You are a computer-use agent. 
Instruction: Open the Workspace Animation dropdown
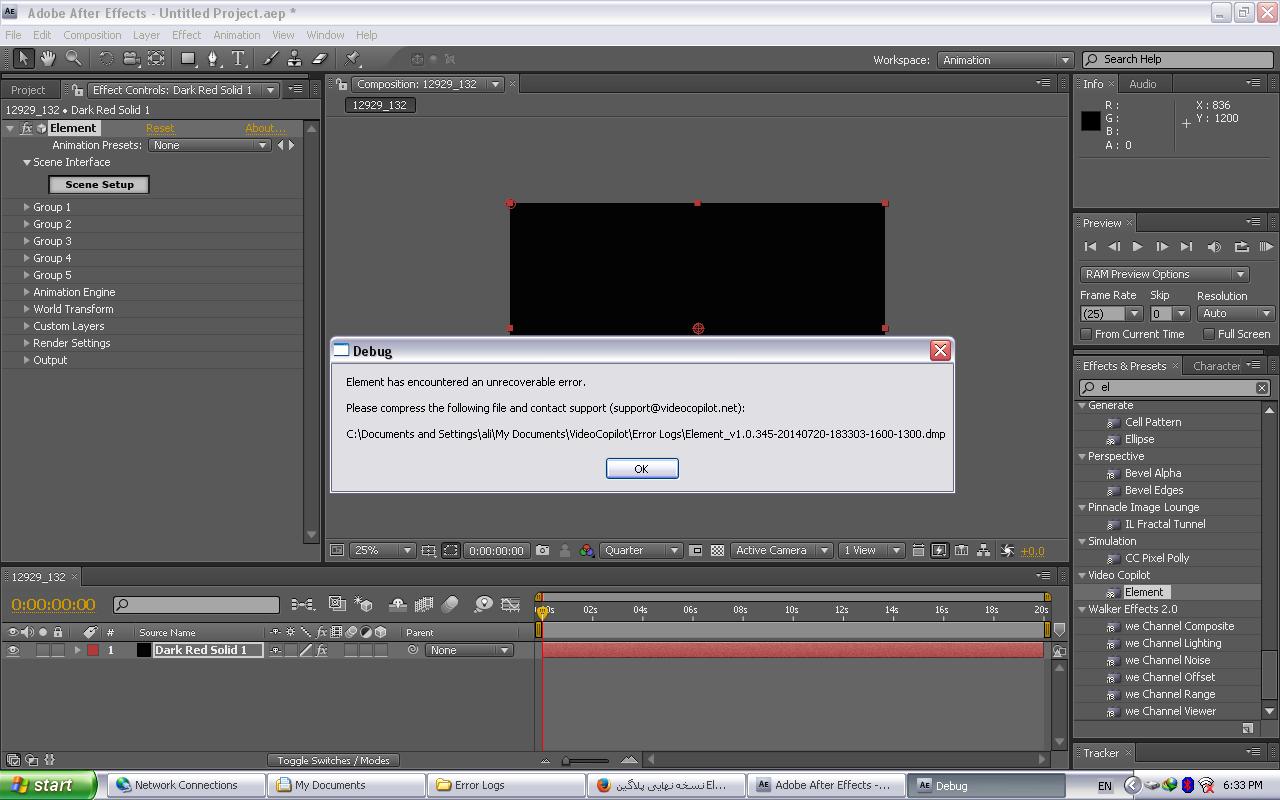click(x=1005, y=60)
